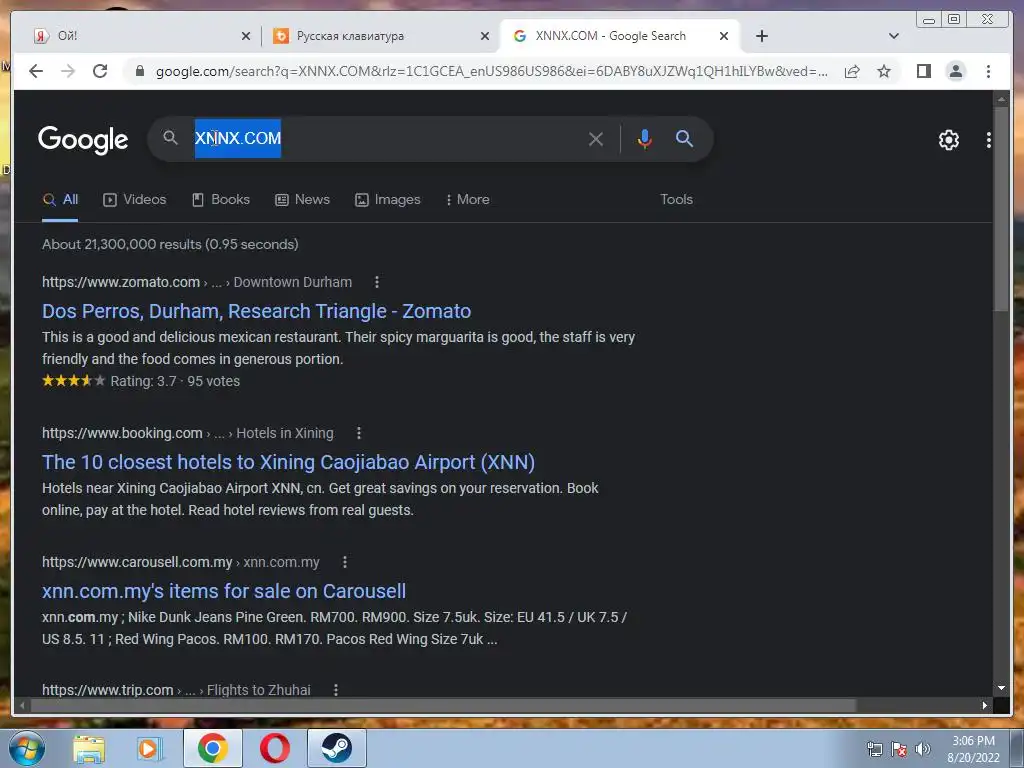Open the Zomato result options menu

pos(377,282)
